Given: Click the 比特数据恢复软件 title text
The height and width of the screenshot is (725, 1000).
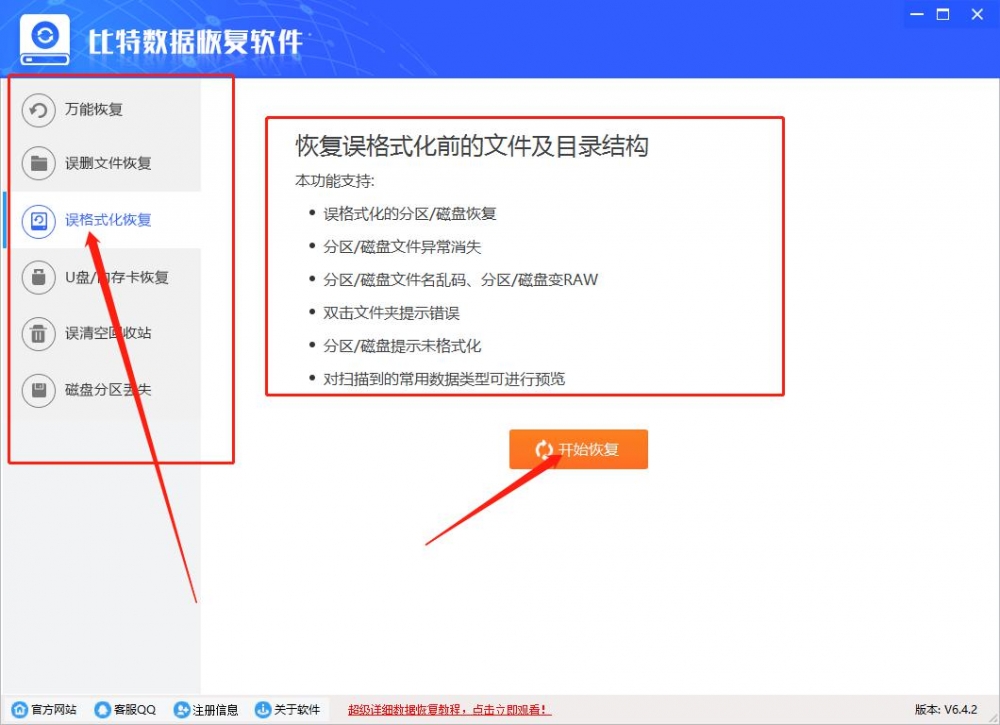Looking at the screenshot, I should pyautogui.click(x=195, y=42).
